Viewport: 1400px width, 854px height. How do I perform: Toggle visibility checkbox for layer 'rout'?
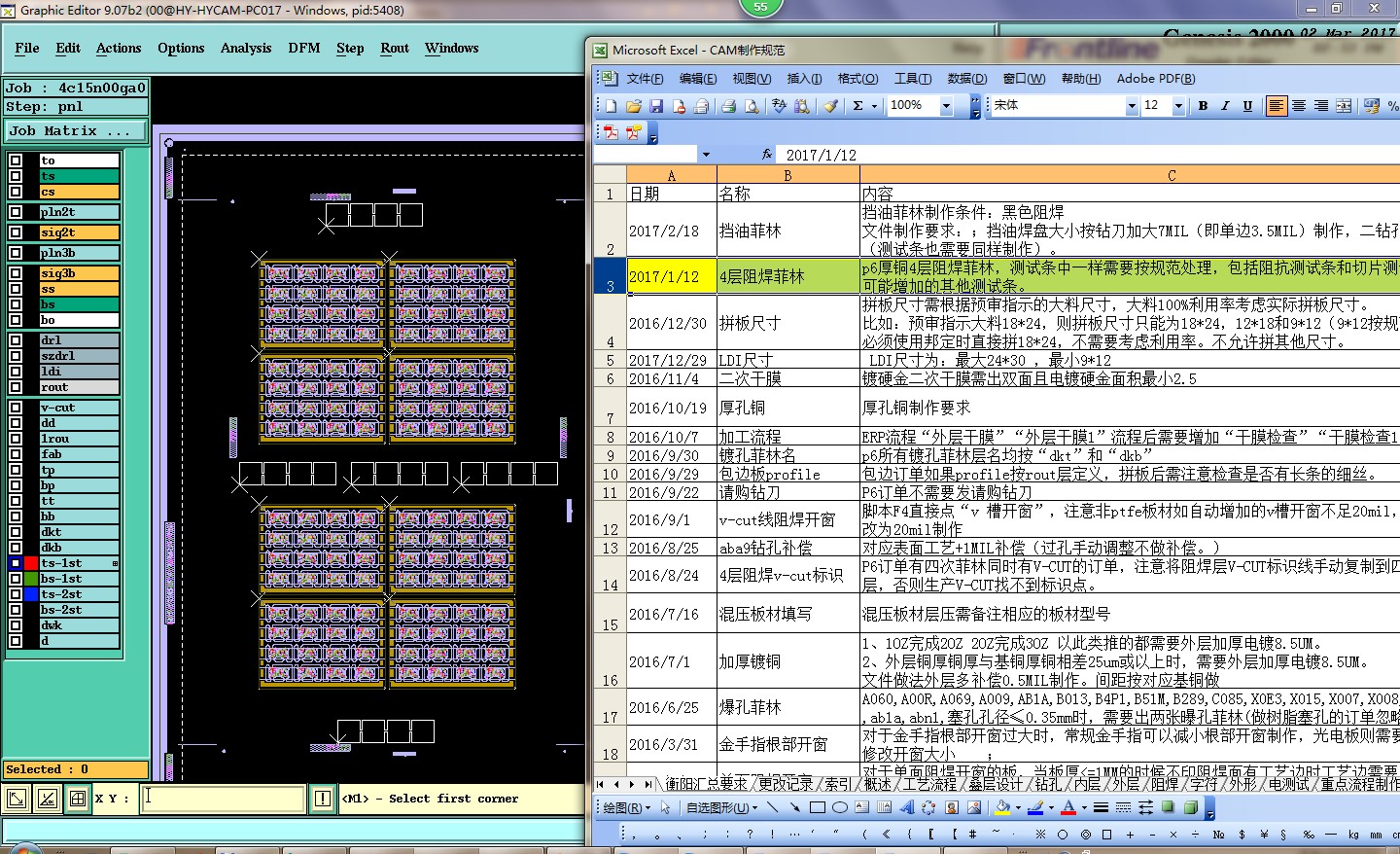(16, 387)
